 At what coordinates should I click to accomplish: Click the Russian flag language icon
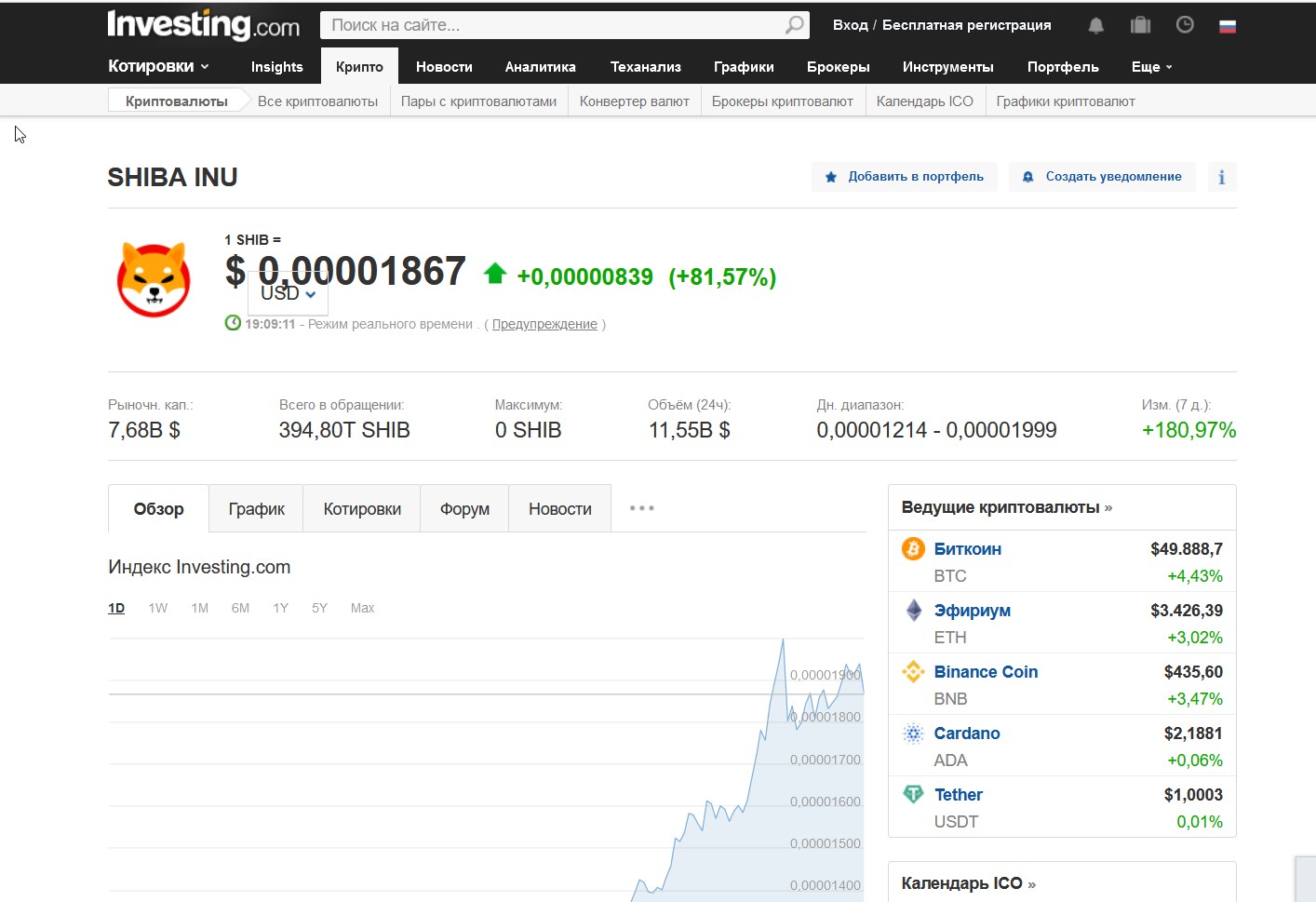pyautogui.click(x=1228, y=26)
